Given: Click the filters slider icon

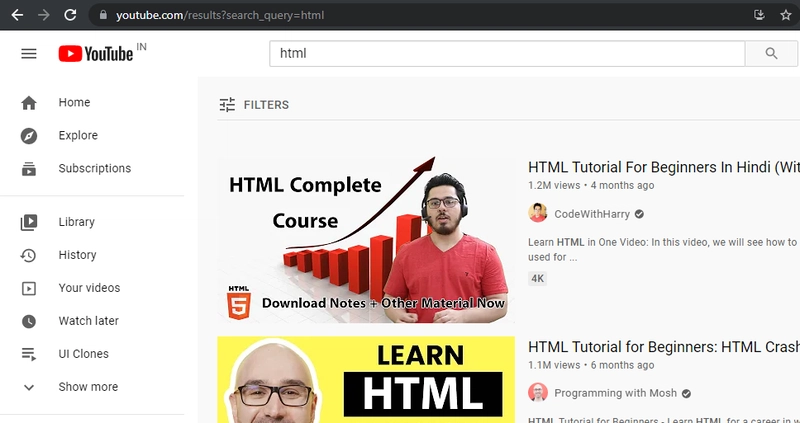Looking at the screenshot, I should (x=227, y=105).
